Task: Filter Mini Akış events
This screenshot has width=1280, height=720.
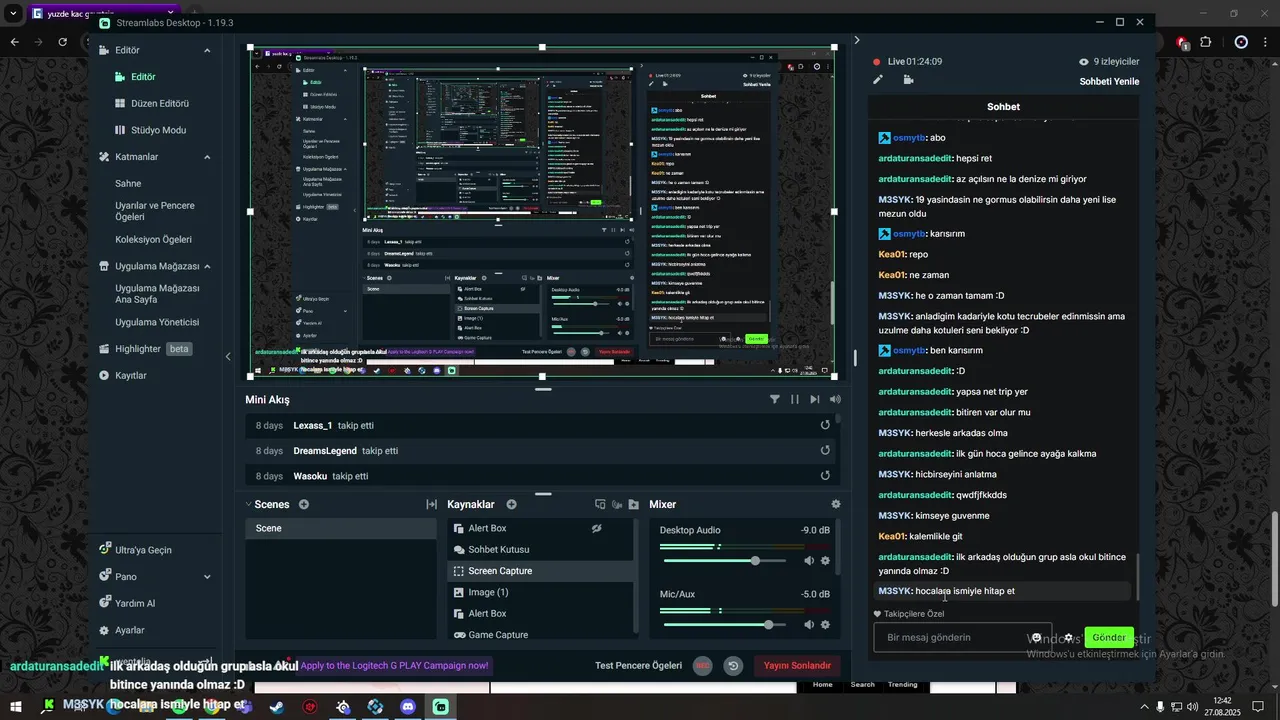Action: click(775, 399)
